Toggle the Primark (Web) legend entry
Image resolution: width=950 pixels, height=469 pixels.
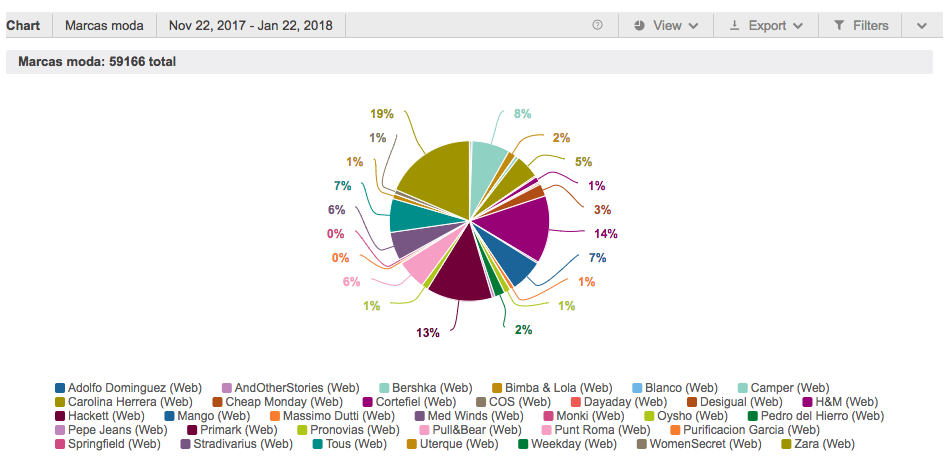(x=233, y=430)
